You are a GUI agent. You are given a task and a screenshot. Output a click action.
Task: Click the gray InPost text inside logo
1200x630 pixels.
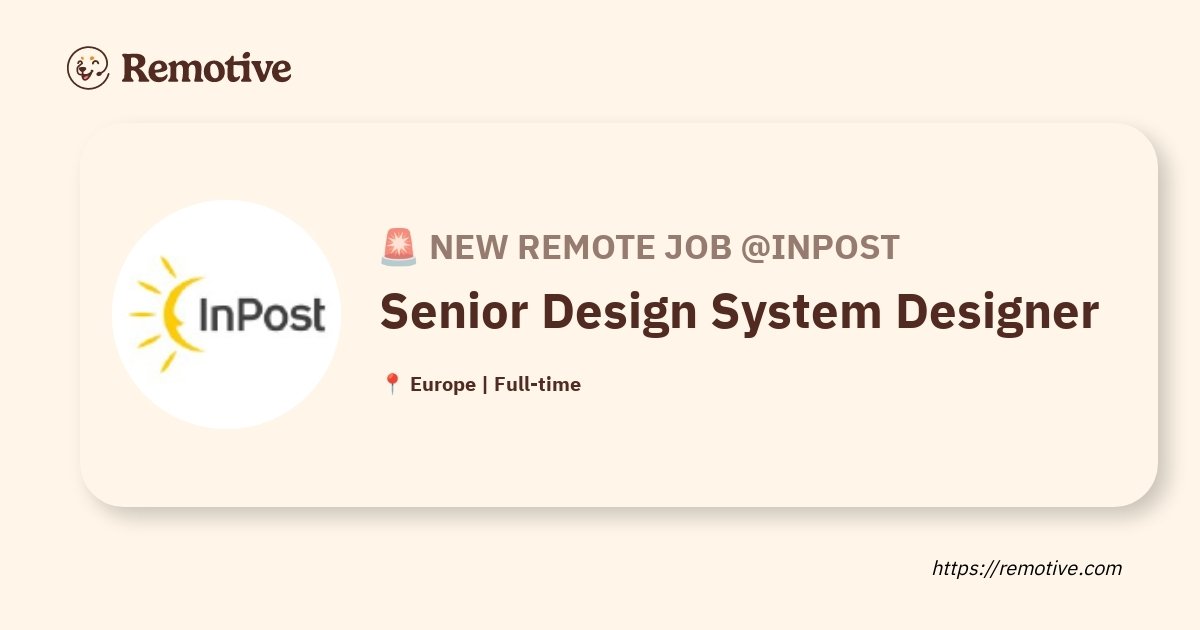point(262,315)
